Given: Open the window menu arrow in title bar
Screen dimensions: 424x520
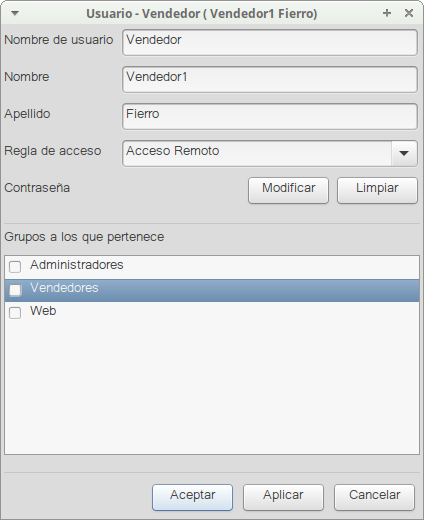Looking at the screenshot, I should point(15,13).
